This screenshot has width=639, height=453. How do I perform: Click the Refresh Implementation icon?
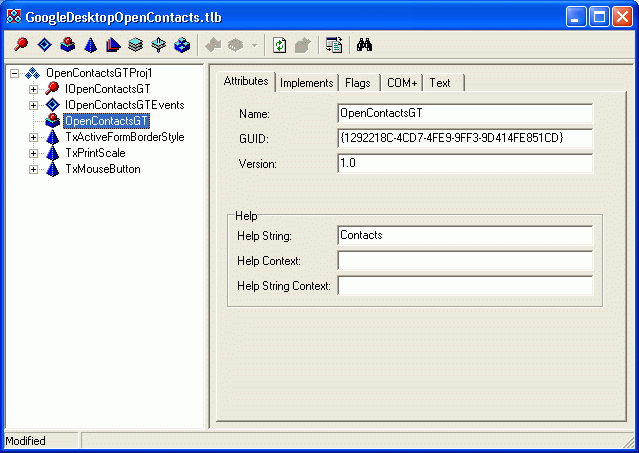tap(280, 45)
